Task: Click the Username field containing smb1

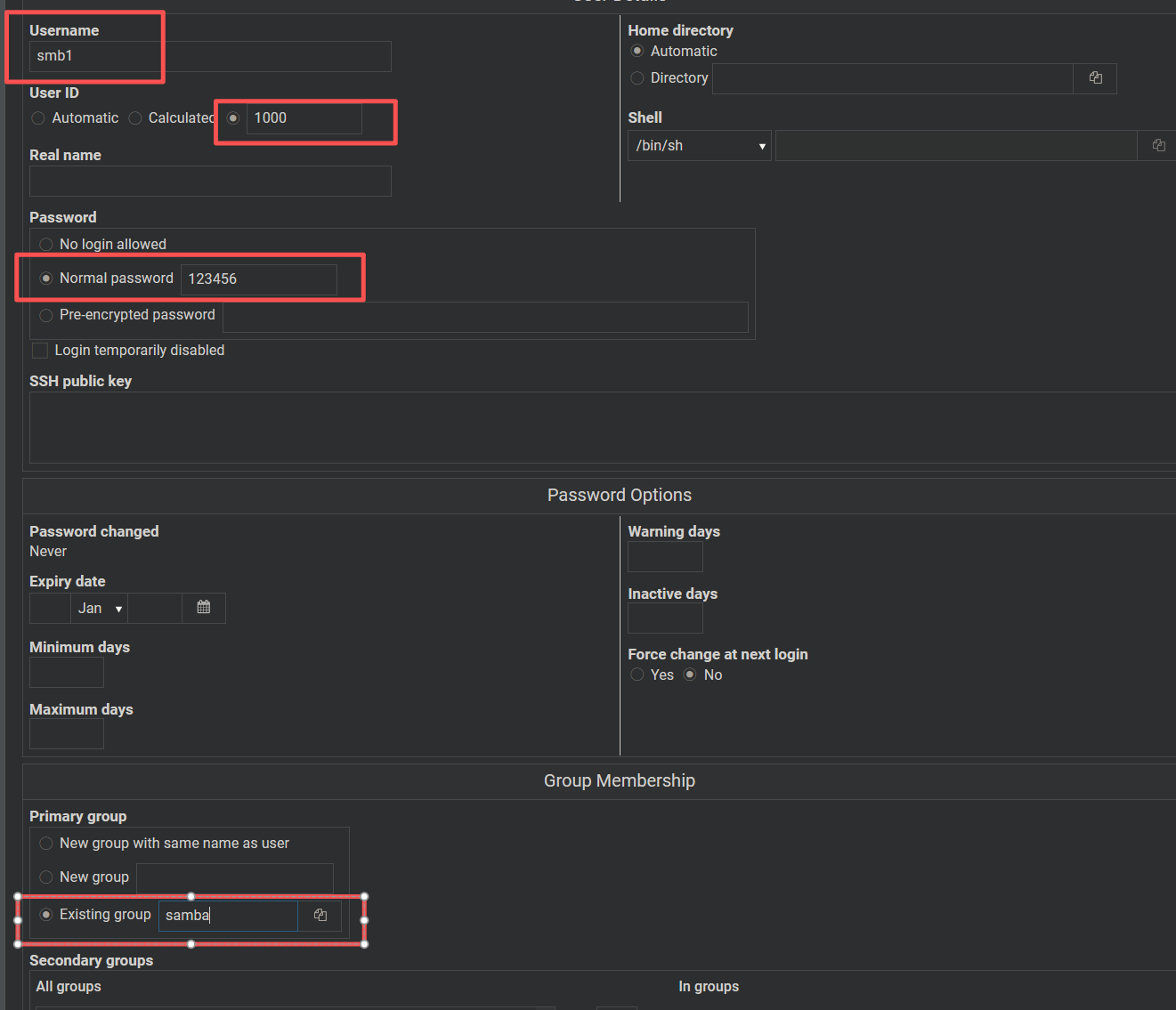Action: (210, 56)
